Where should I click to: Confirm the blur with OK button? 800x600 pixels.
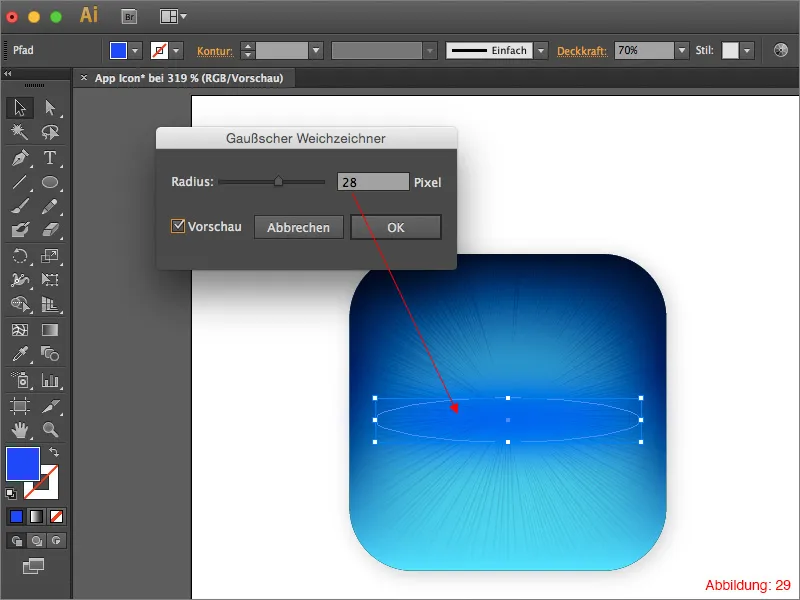396,227
